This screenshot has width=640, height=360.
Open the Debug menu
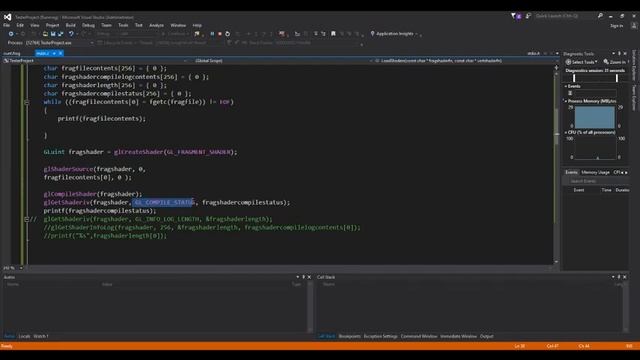coord(88,25)
